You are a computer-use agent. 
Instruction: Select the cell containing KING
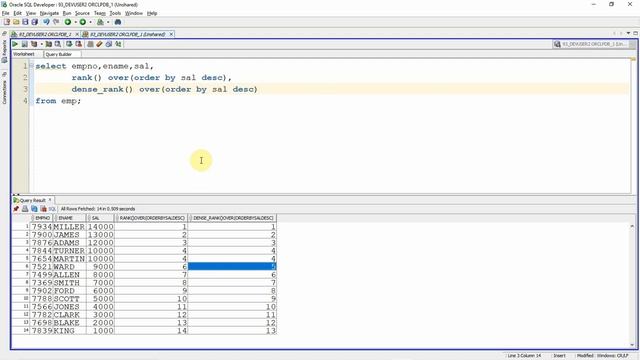coord(69,331)
